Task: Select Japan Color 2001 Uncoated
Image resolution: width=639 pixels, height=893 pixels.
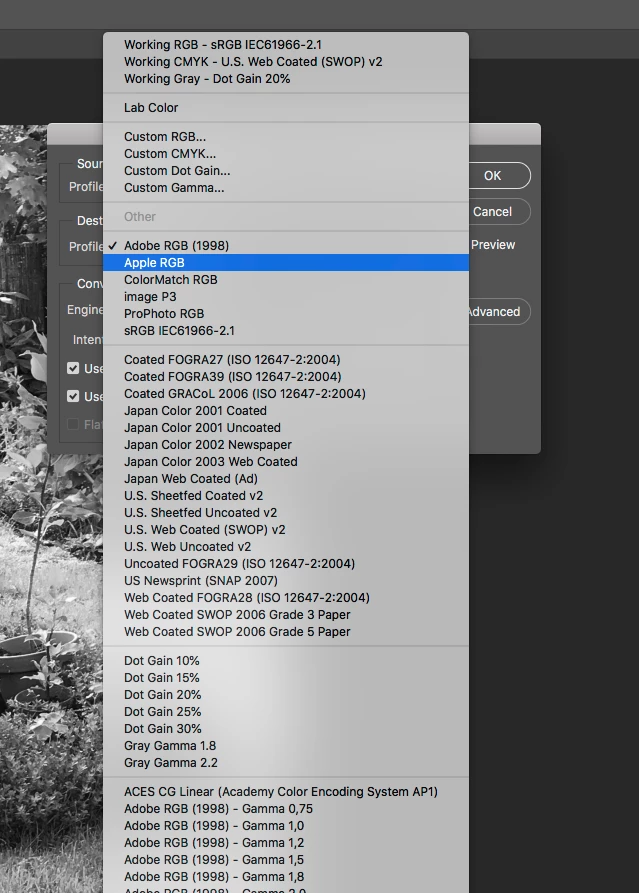Action: coord(286,428)
